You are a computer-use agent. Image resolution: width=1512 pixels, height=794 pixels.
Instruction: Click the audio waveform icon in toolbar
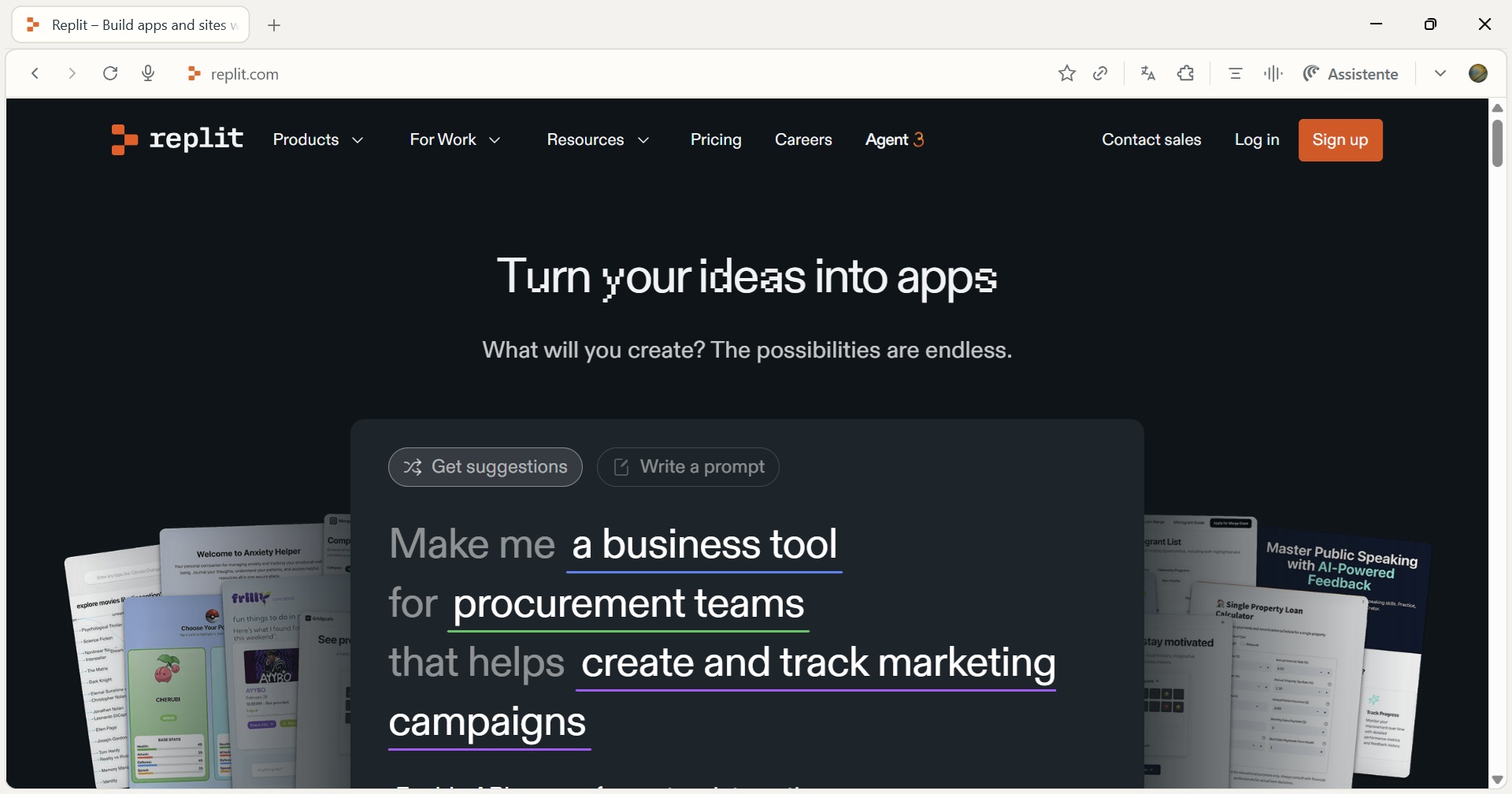click(x=1273, y=74)
